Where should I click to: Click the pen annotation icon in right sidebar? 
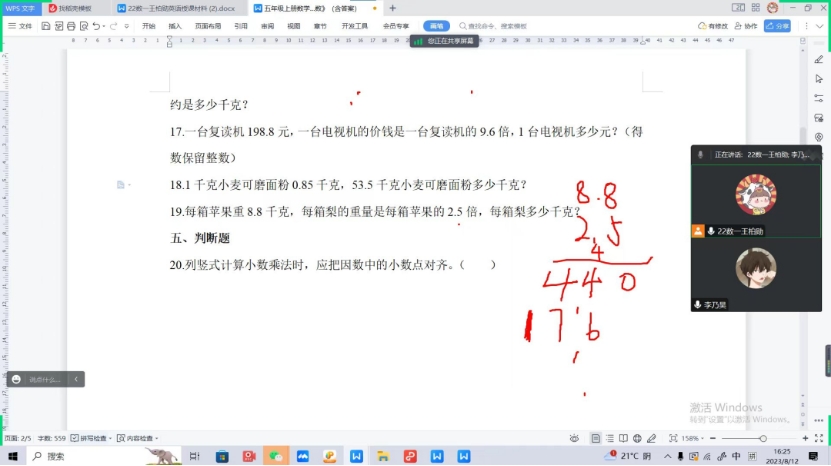point(818,60)
